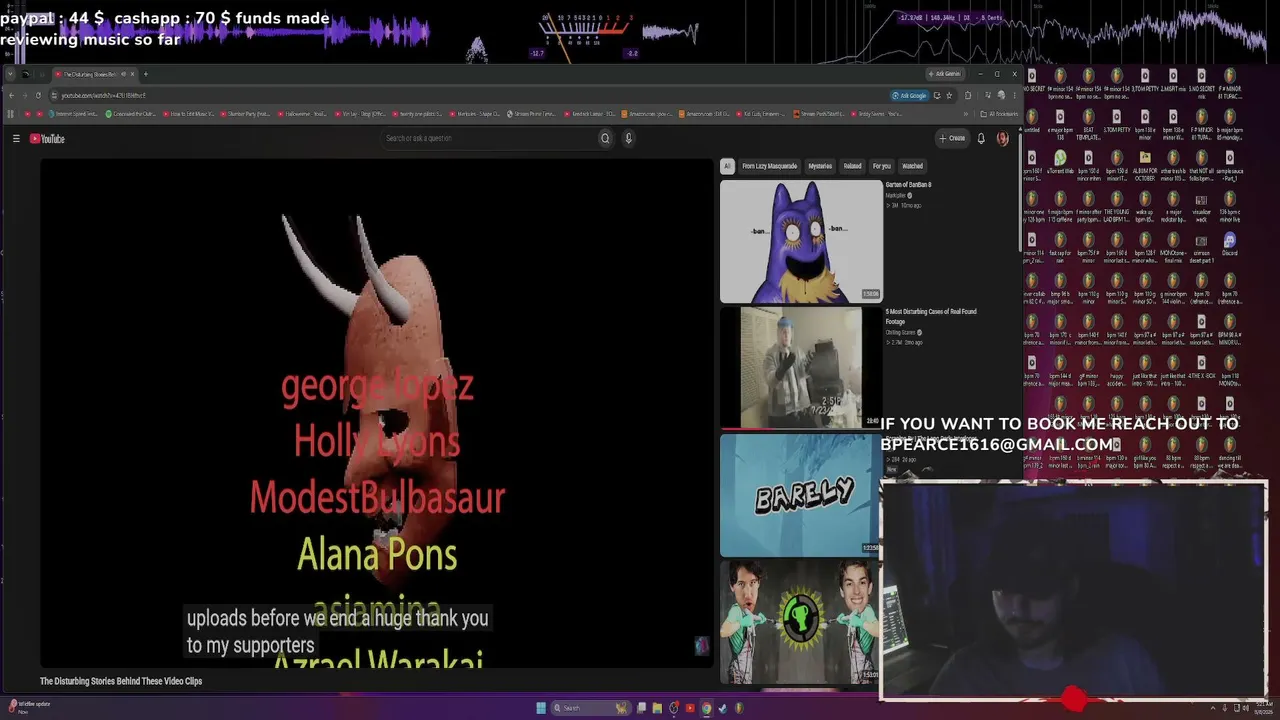Open the YouTube notifications bell
The image size is (1280, 720).
coord(981,139)
